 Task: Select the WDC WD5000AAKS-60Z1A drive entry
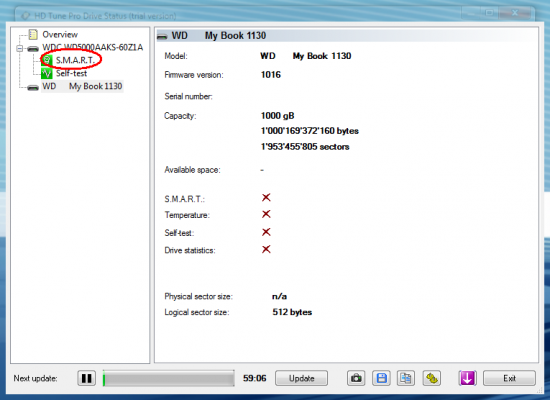coord(93,47)
